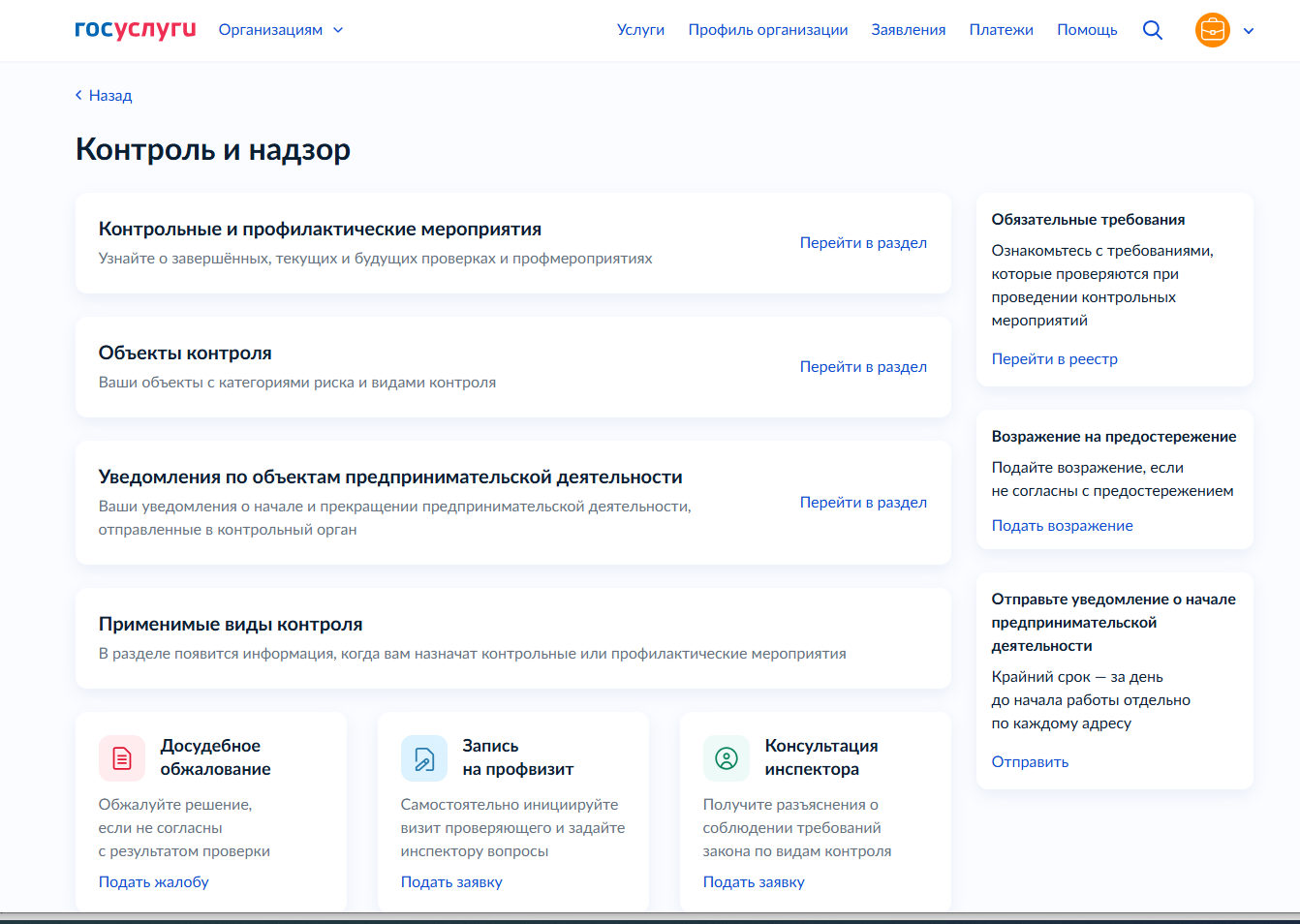Click the Досудебное обжалование document icon
This screenshot has height=924, width=1300.
(x=122, y=757)
